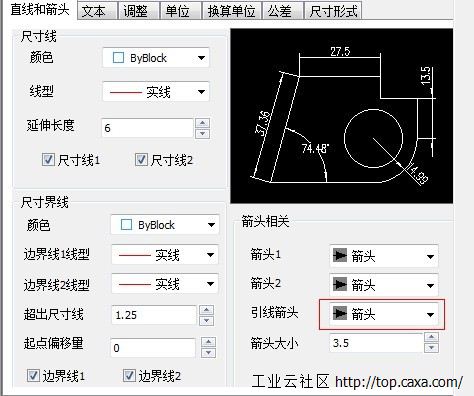
Task: Decrease 超出尺寸线 with down arrow
Action: pos(206,321)
